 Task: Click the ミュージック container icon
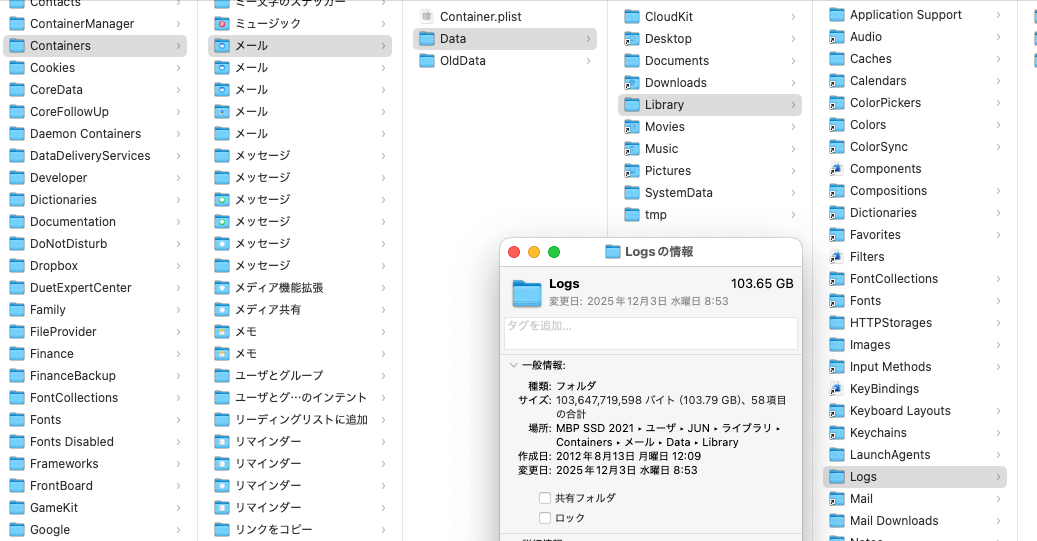pyautogui.click(x=222, y=23)
